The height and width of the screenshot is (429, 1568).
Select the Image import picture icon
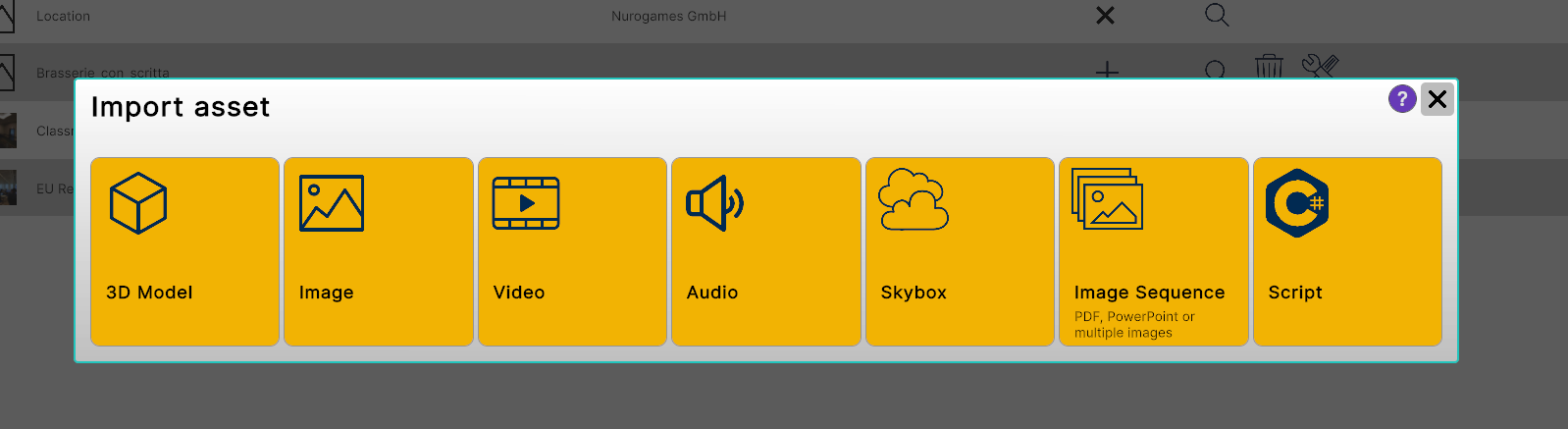[x=332, y=203]
